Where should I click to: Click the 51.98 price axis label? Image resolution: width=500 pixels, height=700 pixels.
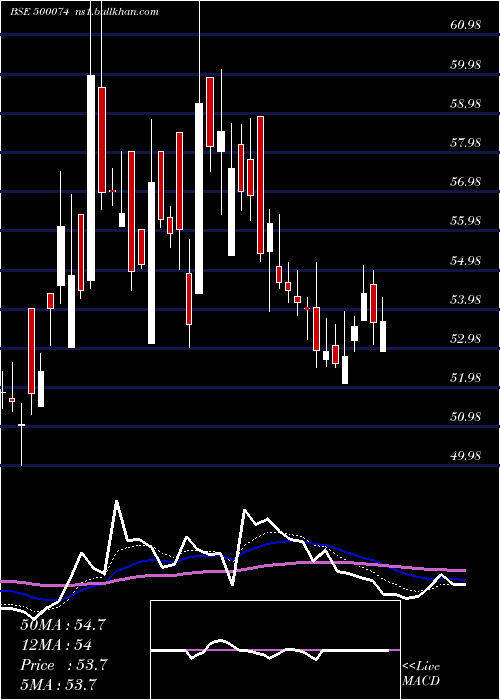point(466,378)
